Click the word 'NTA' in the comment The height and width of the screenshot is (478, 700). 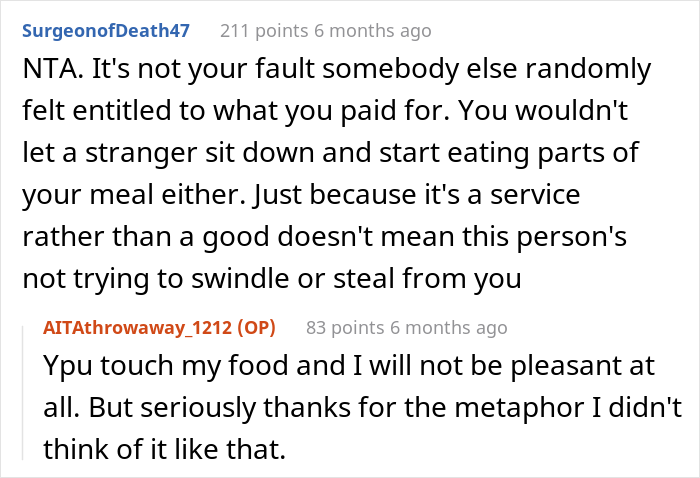[x=42, y=71]
